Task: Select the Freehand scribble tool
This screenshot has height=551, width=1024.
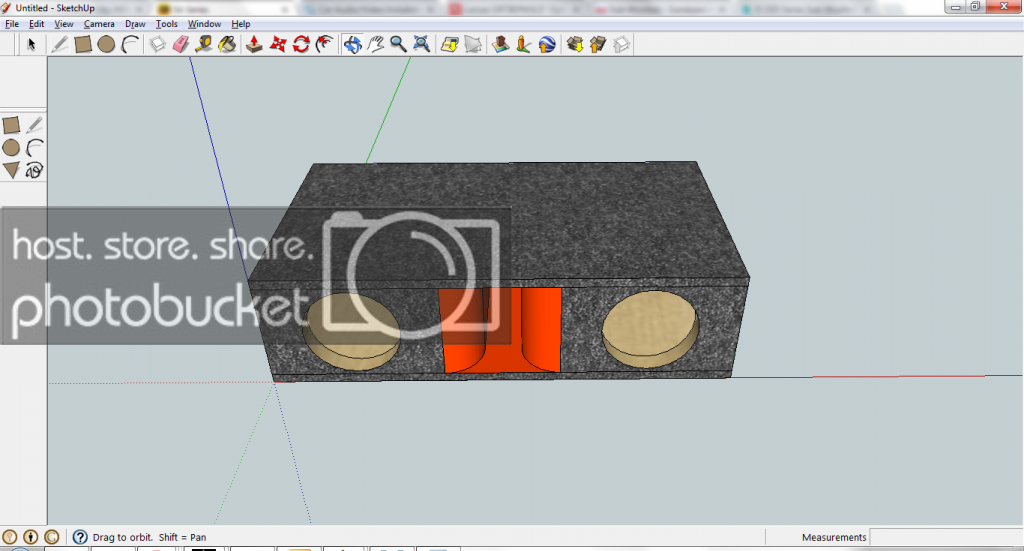Action: pyautogui.click(x=35, y=170)
